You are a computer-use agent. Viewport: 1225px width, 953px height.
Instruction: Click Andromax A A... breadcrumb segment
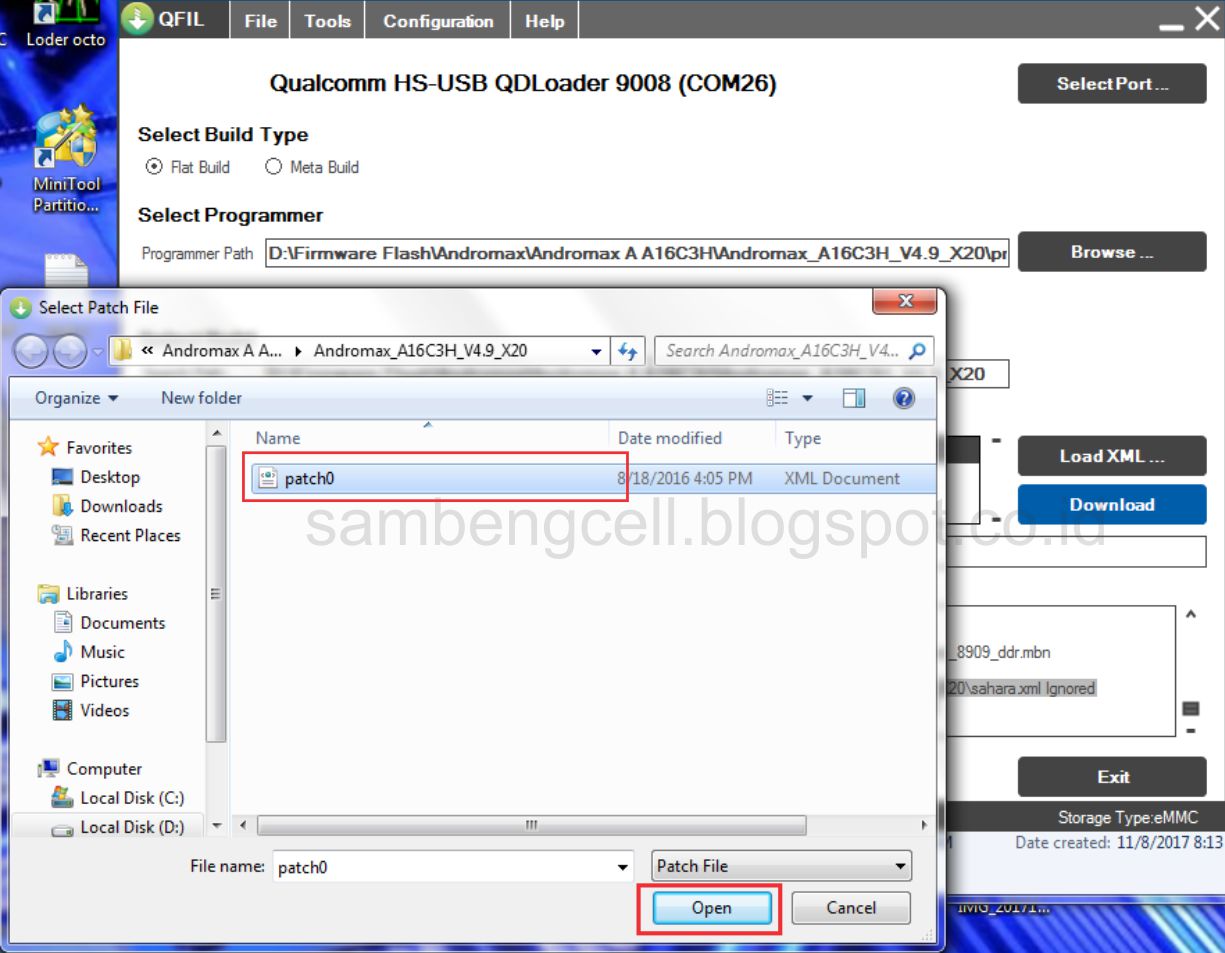[222, 351]
